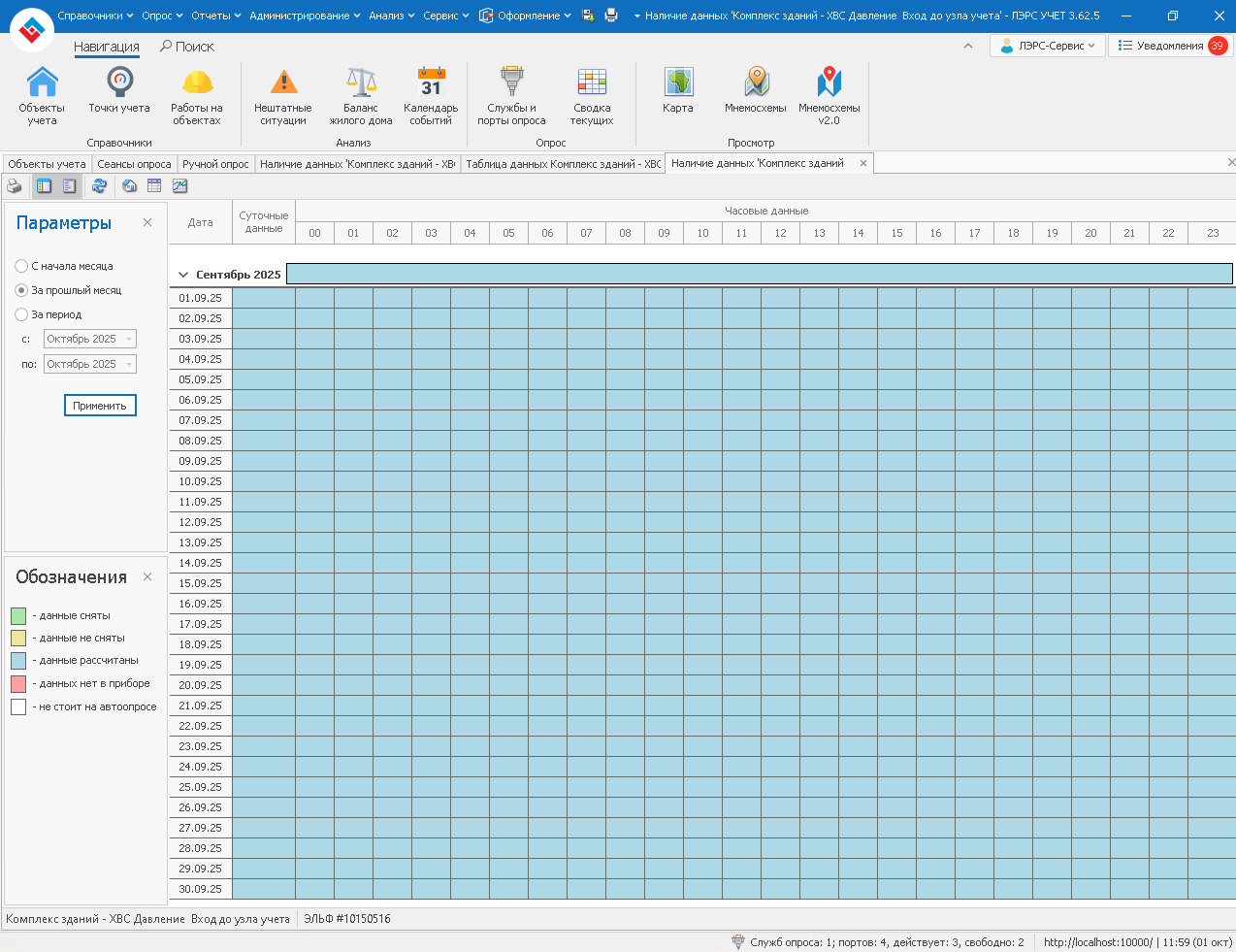The height and width of the screenshot is (952, 1236).
Task: Open Объекты учета from the ribbon
Action: coord(42,95)
